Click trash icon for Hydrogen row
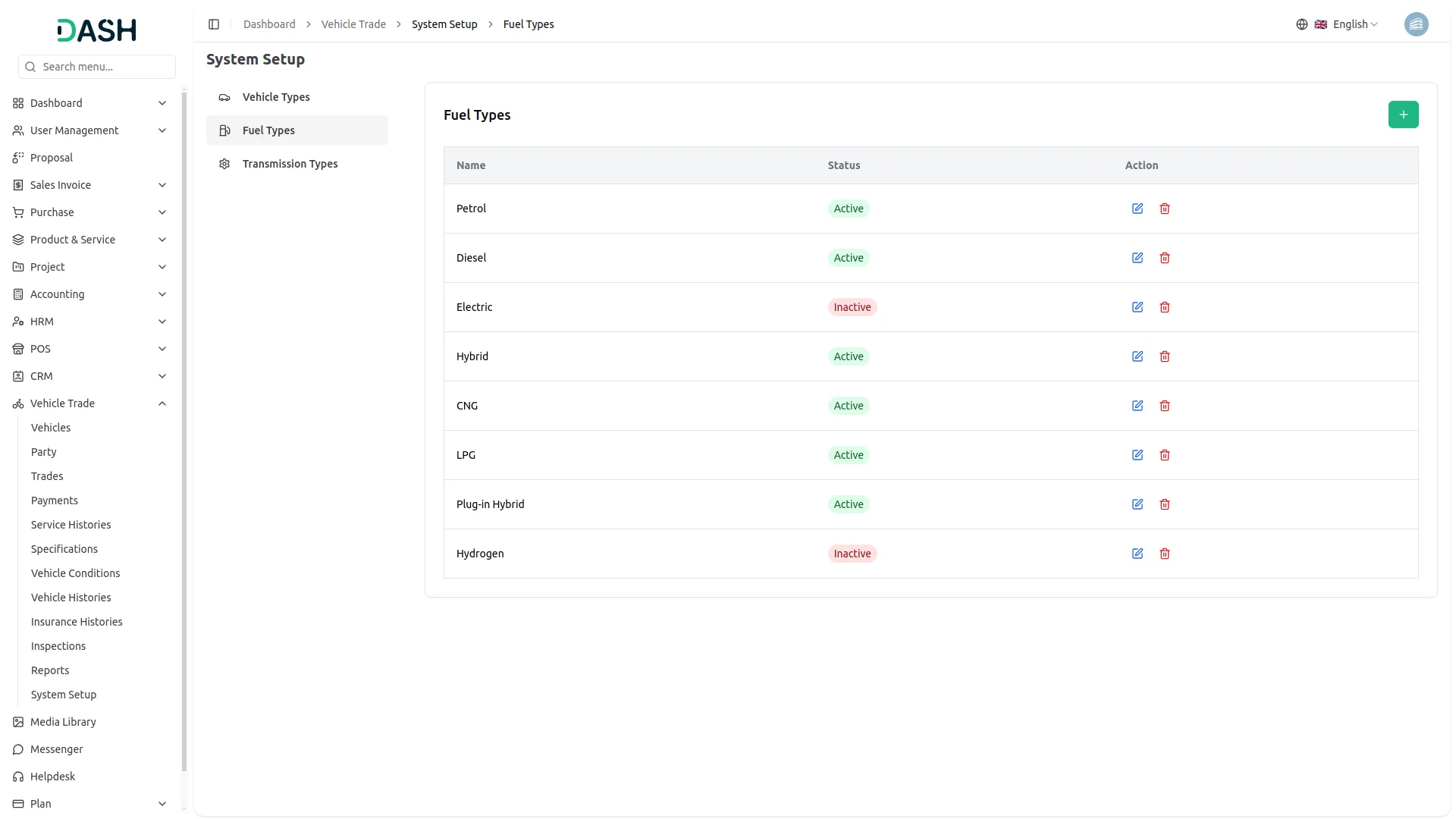This screenshot has width=1456, height=819. pyautogui.click(x=1165, y=554)
